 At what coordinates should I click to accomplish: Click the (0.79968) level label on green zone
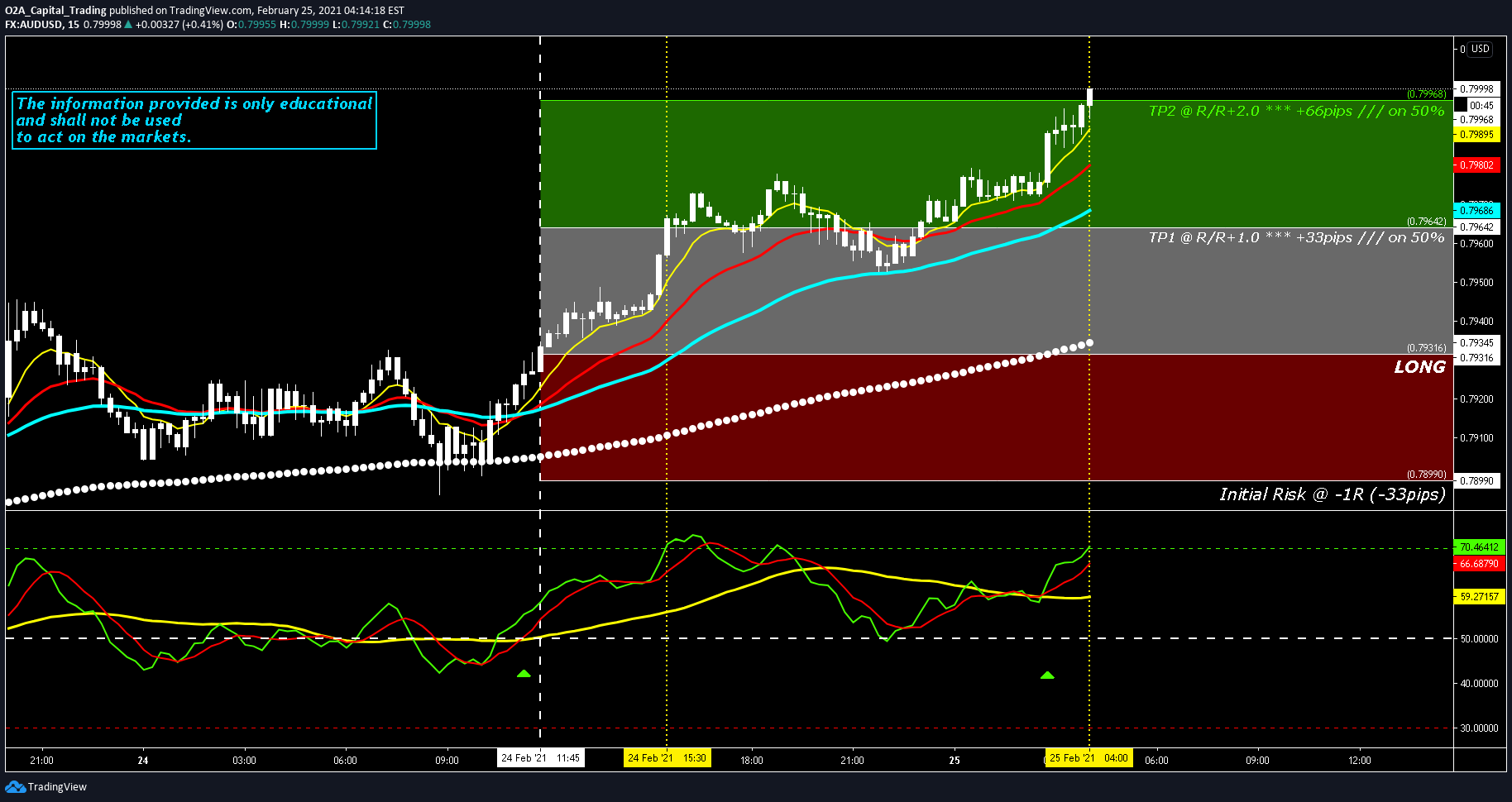1427,94
